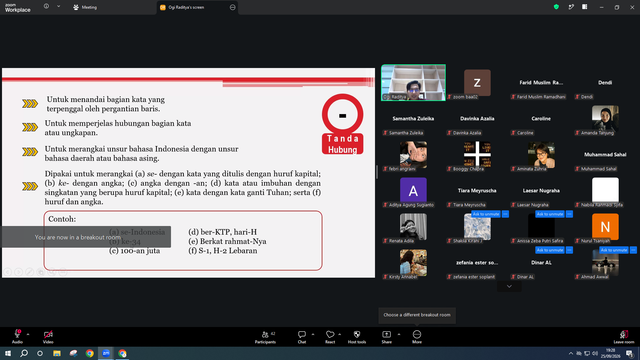Viewport: 640px width, 360px height.
Task: Click Ask to unmute above Dinar AL
Action: [550, 250]
